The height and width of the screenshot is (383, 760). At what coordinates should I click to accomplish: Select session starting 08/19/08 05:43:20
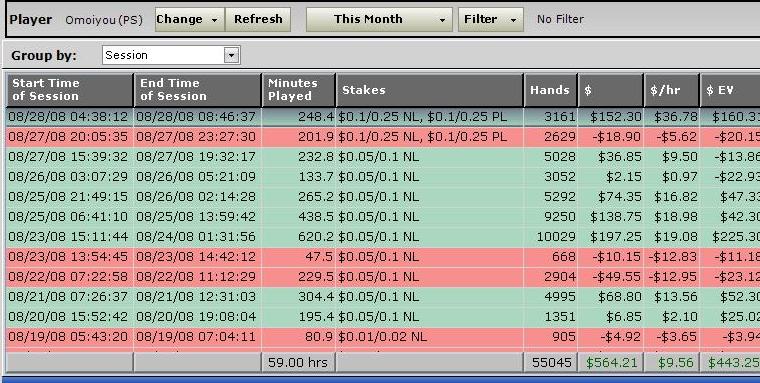(x=383, y=337)
